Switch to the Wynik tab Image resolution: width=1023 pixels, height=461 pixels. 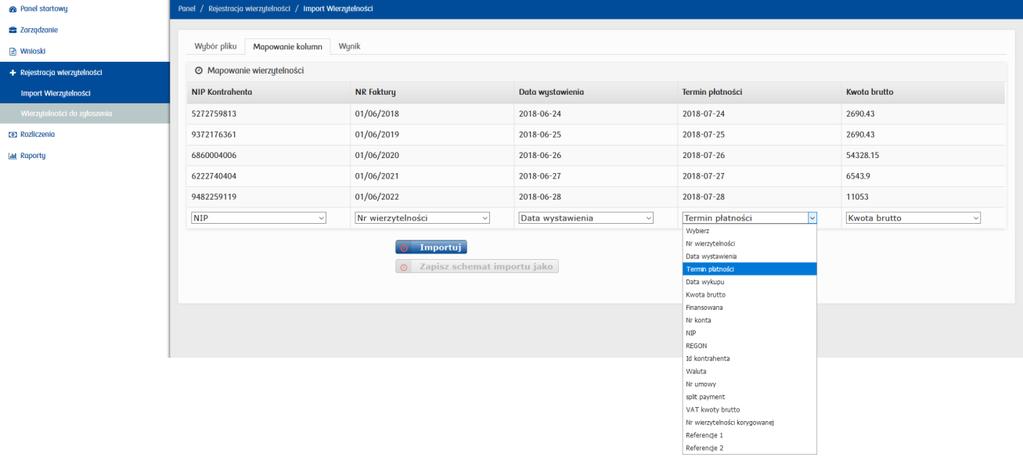pos(349,46)
